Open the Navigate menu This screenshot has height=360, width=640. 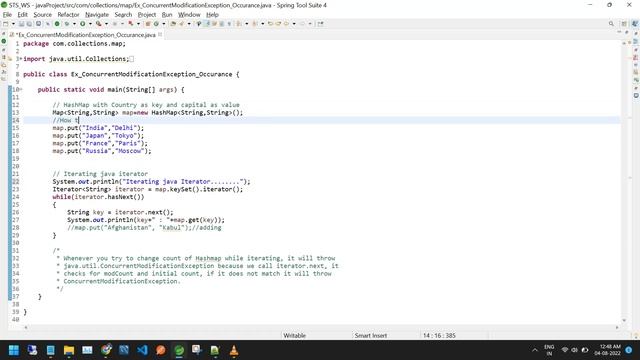tap(97, 14)
